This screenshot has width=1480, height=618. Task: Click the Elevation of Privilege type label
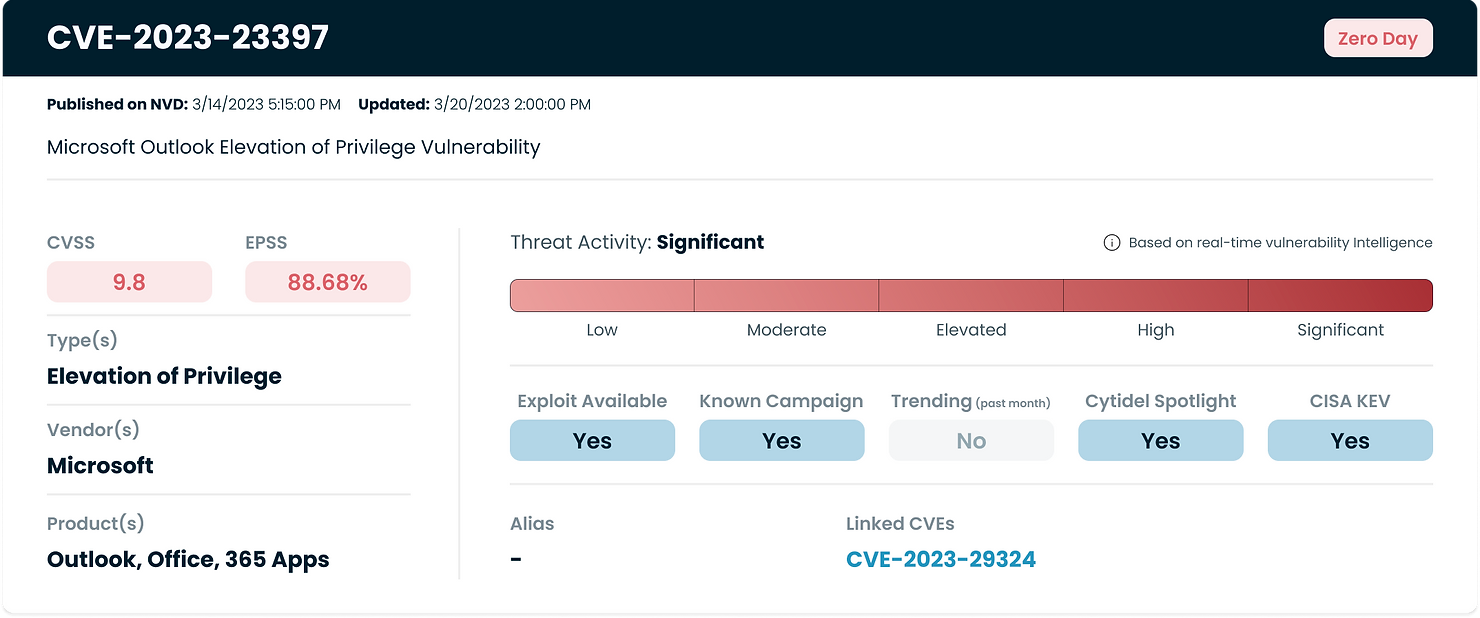click(164, 376)
